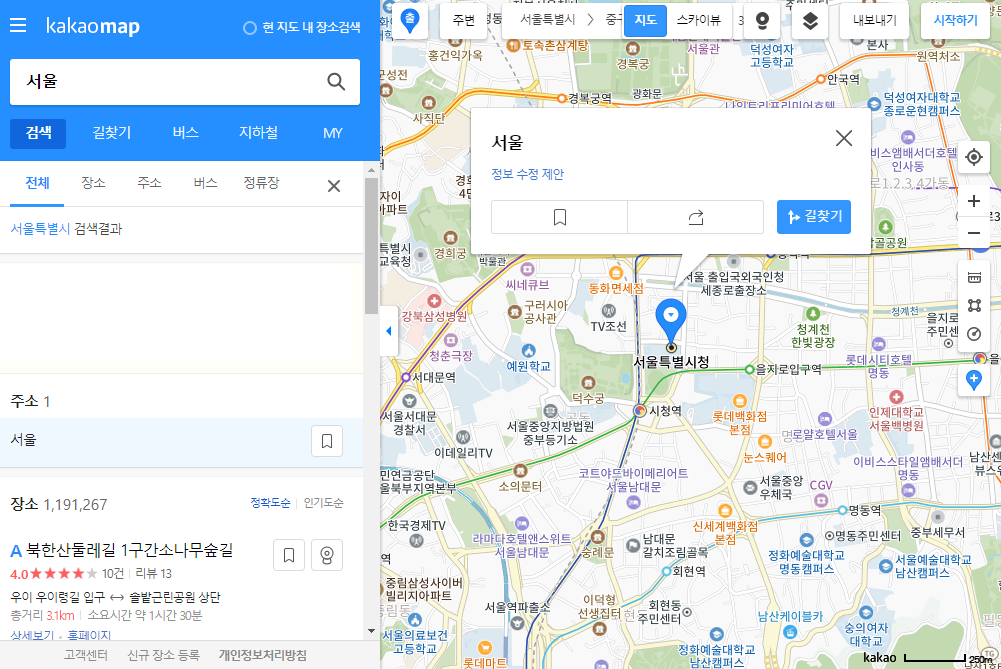Share 서울 from the info popup

(696, 217)
